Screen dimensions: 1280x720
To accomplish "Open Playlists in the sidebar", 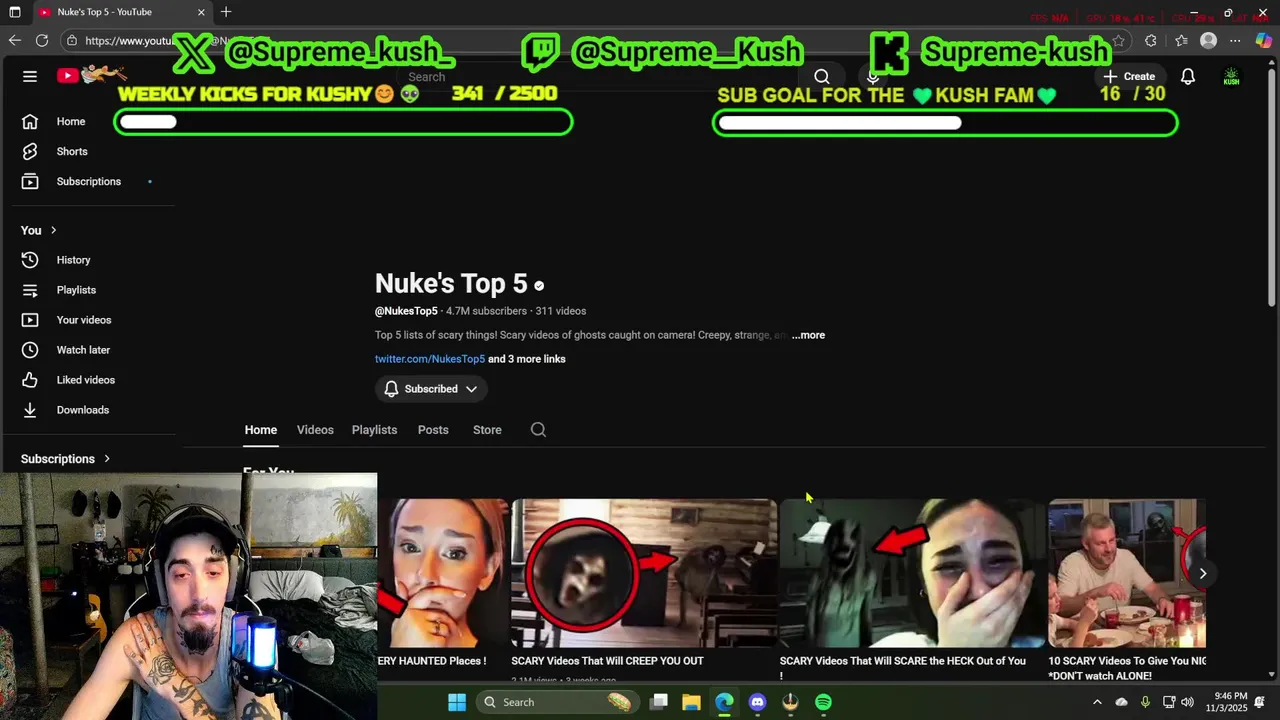I will [x=76, y=290].
